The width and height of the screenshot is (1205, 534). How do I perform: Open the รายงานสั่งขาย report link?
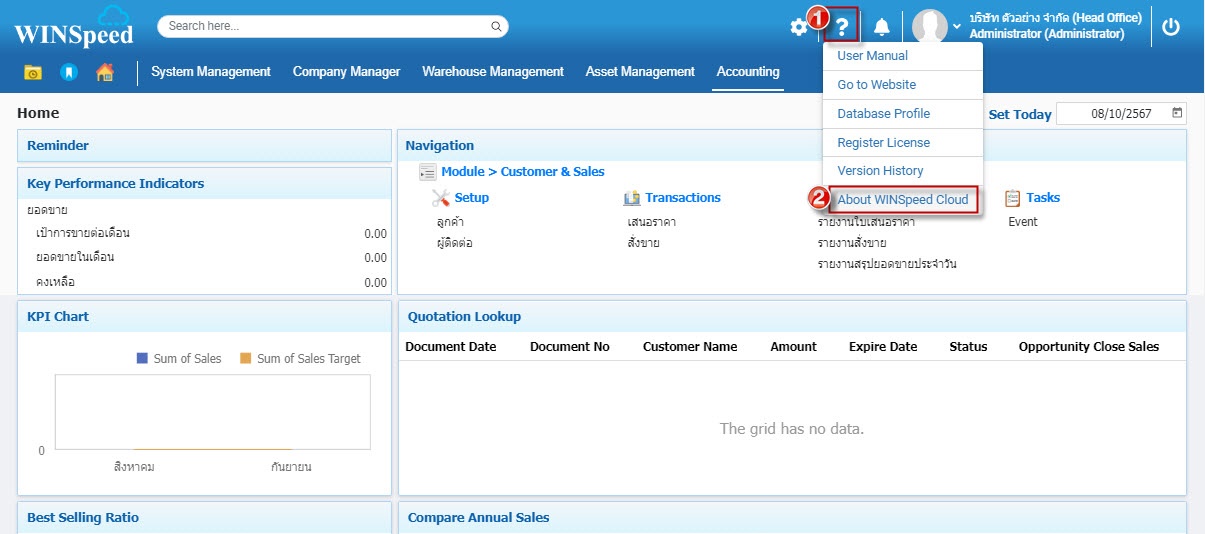click(852, 243)
